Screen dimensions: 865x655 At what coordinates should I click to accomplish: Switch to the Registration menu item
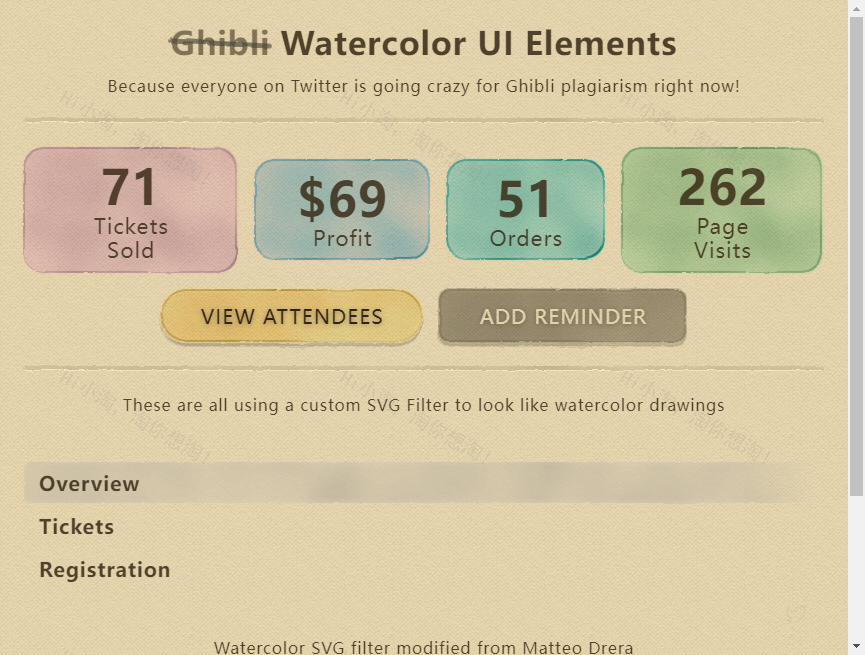(x=104, y=570)
